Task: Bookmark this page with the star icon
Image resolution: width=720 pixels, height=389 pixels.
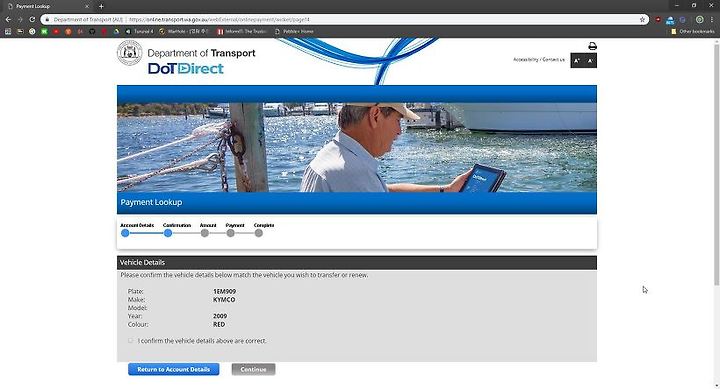Action: coord(642,19)
